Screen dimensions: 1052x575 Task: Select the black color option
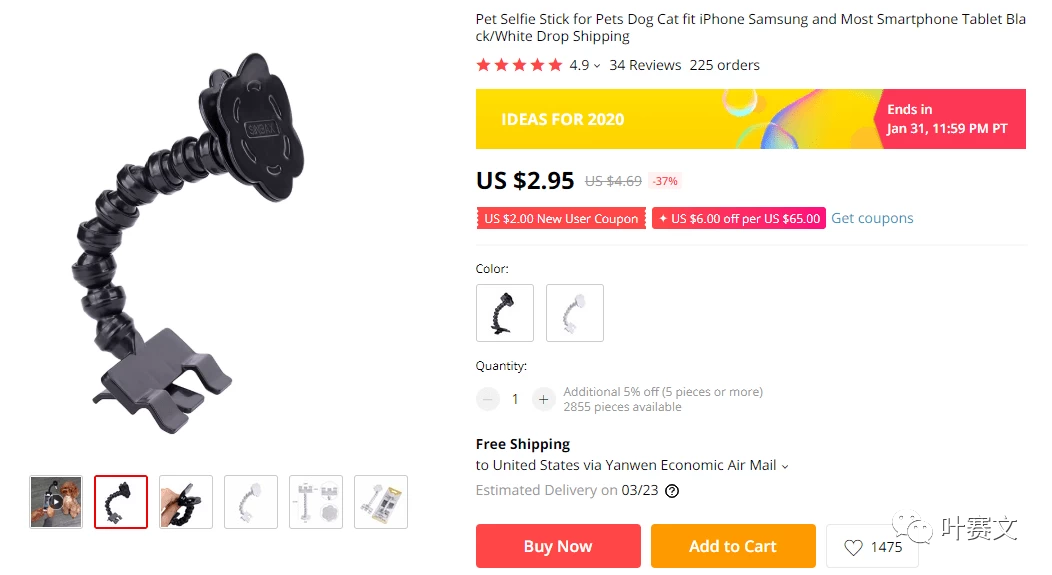[505, 313]
